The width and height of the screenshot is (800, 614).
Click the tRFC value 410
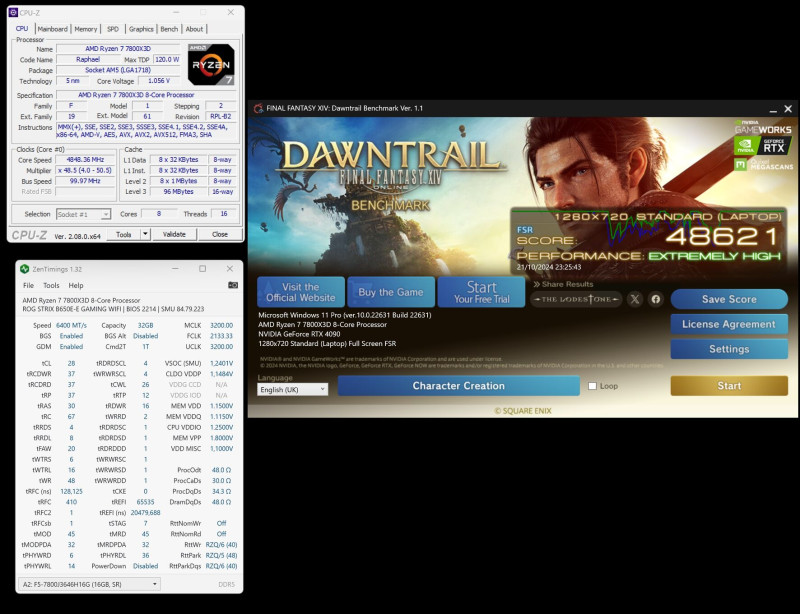click(x=71, y=502)
